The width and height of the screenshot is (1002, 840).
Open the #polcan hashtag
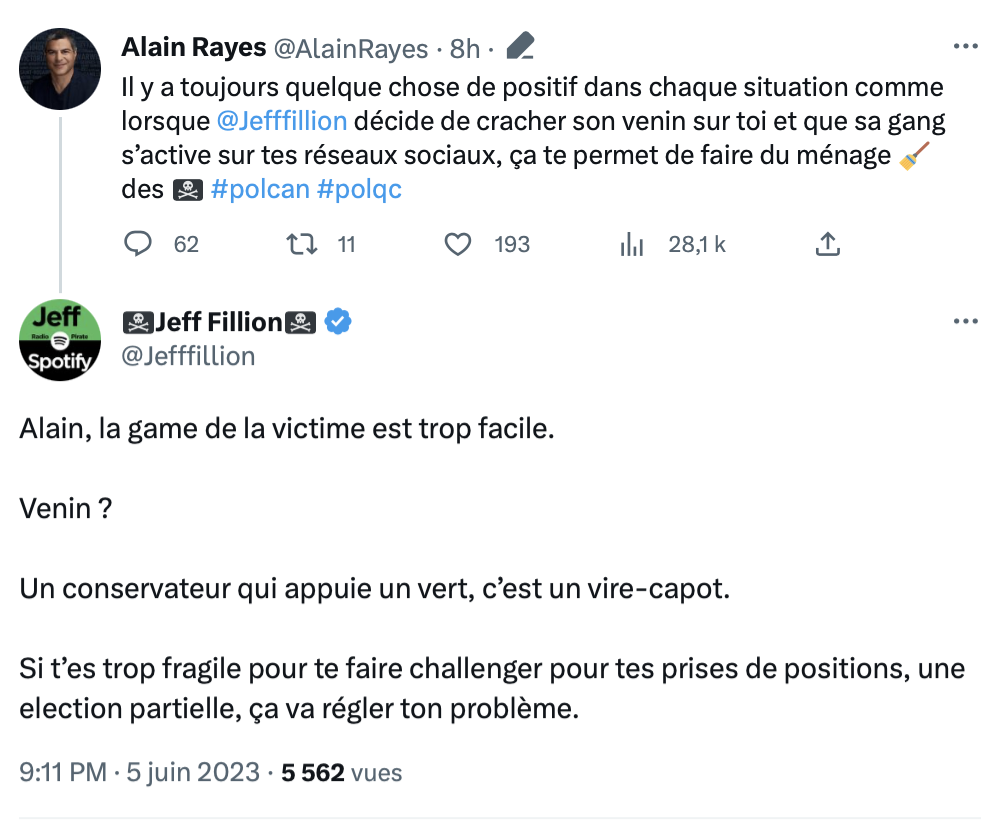tap(260, 189)
